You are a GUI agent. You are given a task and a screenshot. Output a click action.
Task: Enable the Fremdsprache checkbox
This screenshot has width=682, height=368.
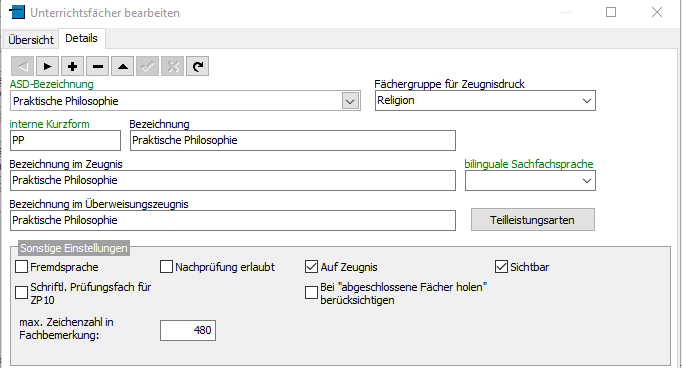[21, 267]
